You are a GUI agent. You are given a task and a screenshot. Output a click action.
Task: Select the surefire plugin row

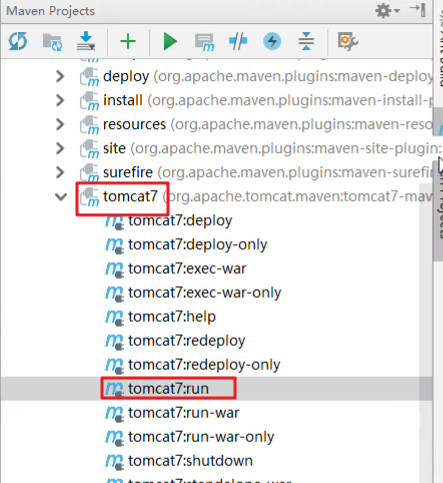pyautogui.click(x=217, y=172)
